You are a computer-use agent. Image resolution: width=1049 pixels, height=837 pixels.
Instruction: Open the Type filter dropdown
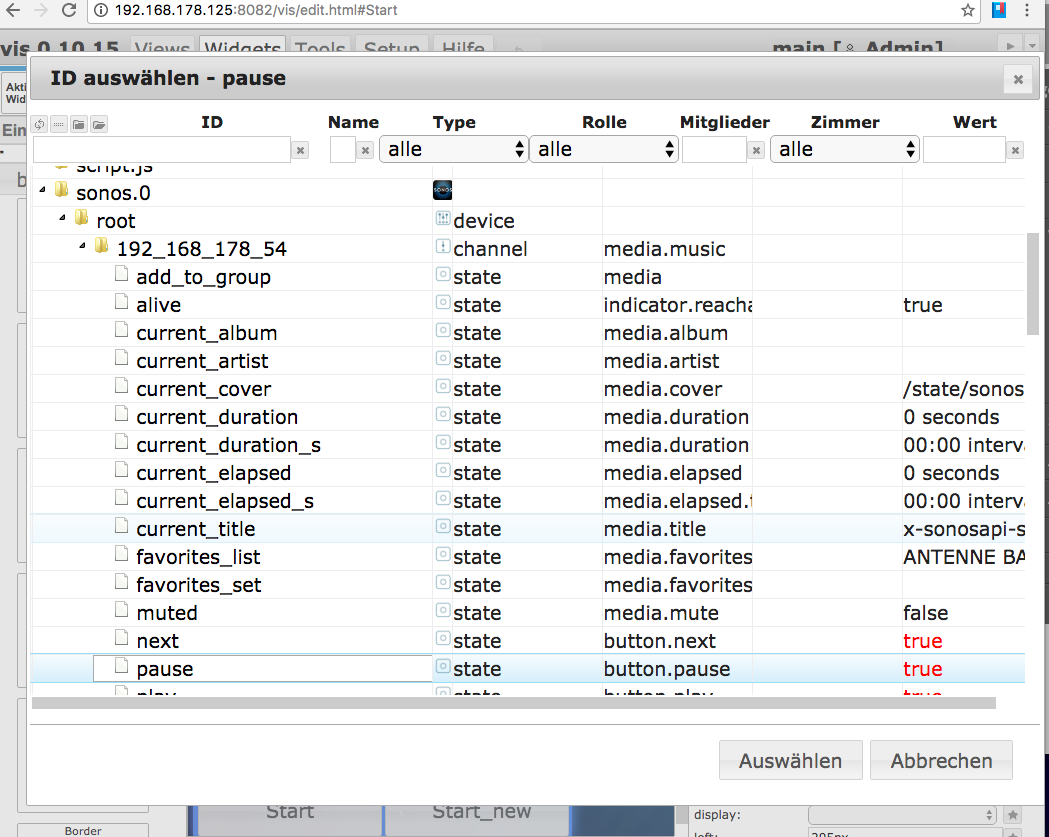click(454, 149)
